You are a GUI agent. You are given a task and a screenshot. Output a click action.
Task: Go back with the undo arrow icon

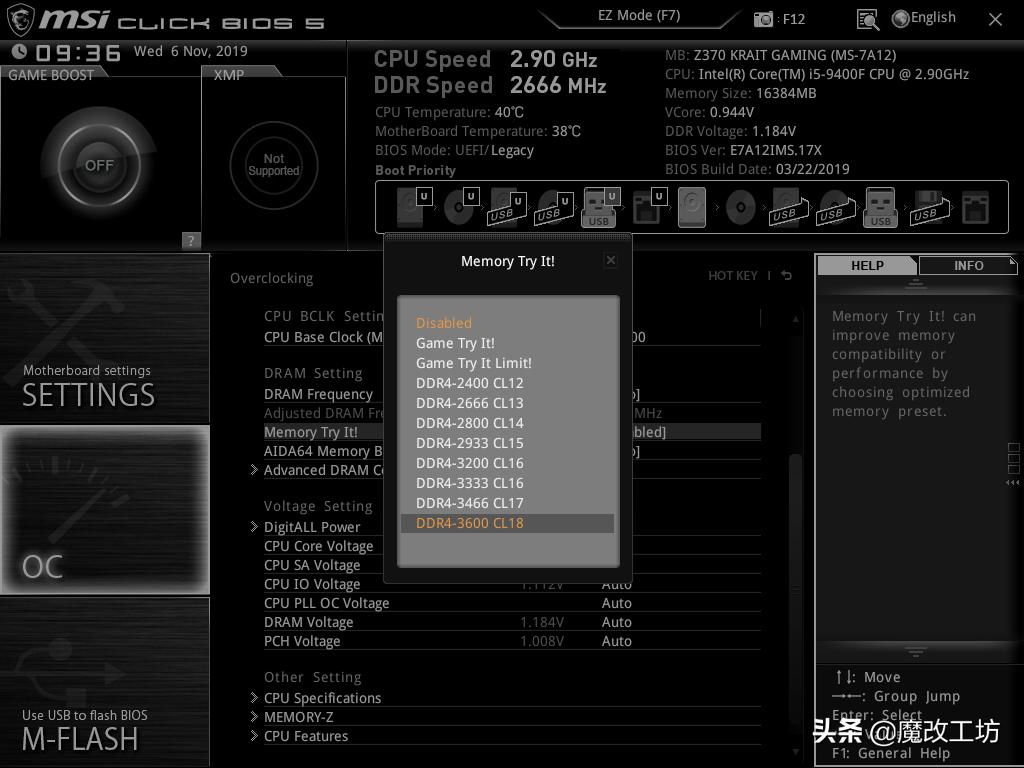(x=786, y=276)
